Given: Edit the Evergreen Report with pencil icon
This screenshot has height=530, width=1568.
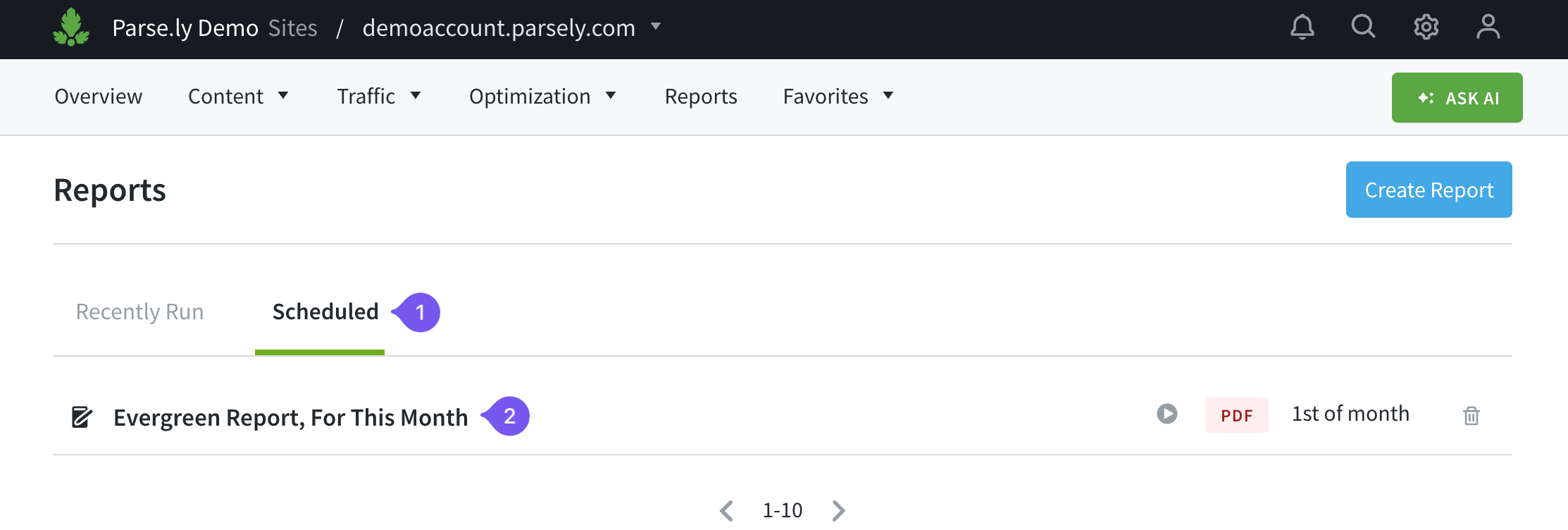Looking at the screenshot, I should (82, 417).
